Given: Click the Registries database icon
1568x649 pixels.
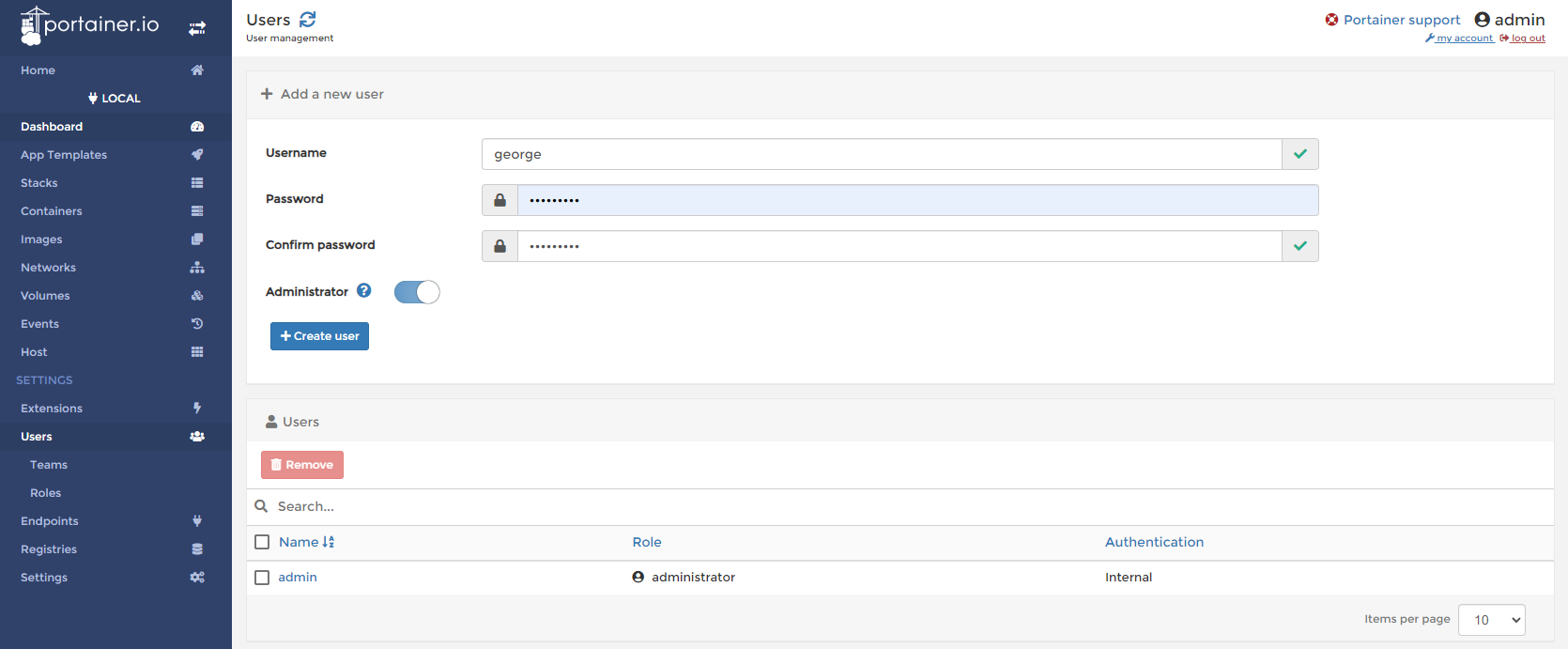Looking at the screenshot, I should point(197,549).
